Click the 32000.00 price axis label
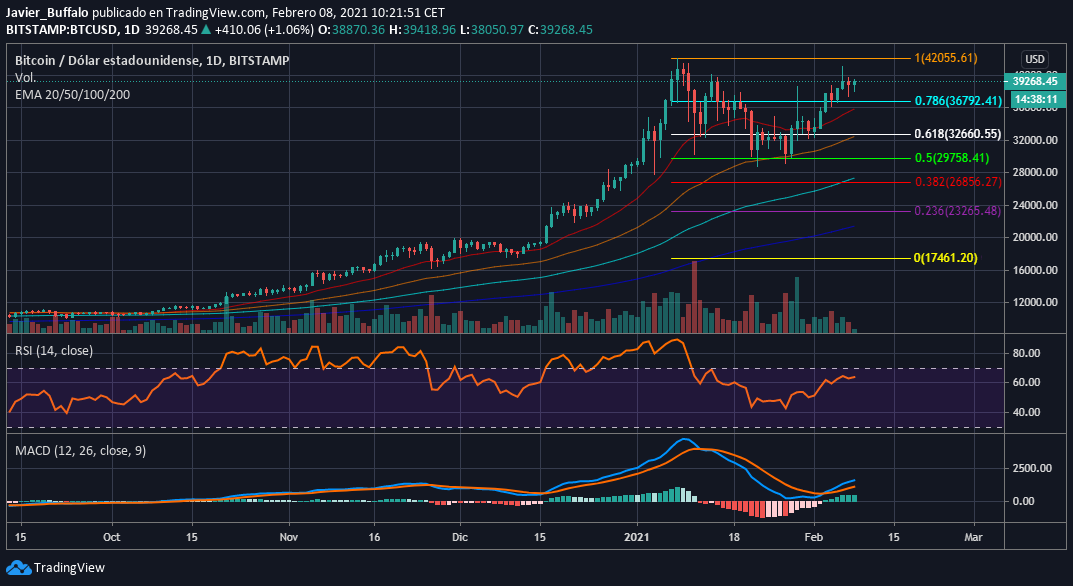This screenshot has height=586, width=1073. 1034,140
